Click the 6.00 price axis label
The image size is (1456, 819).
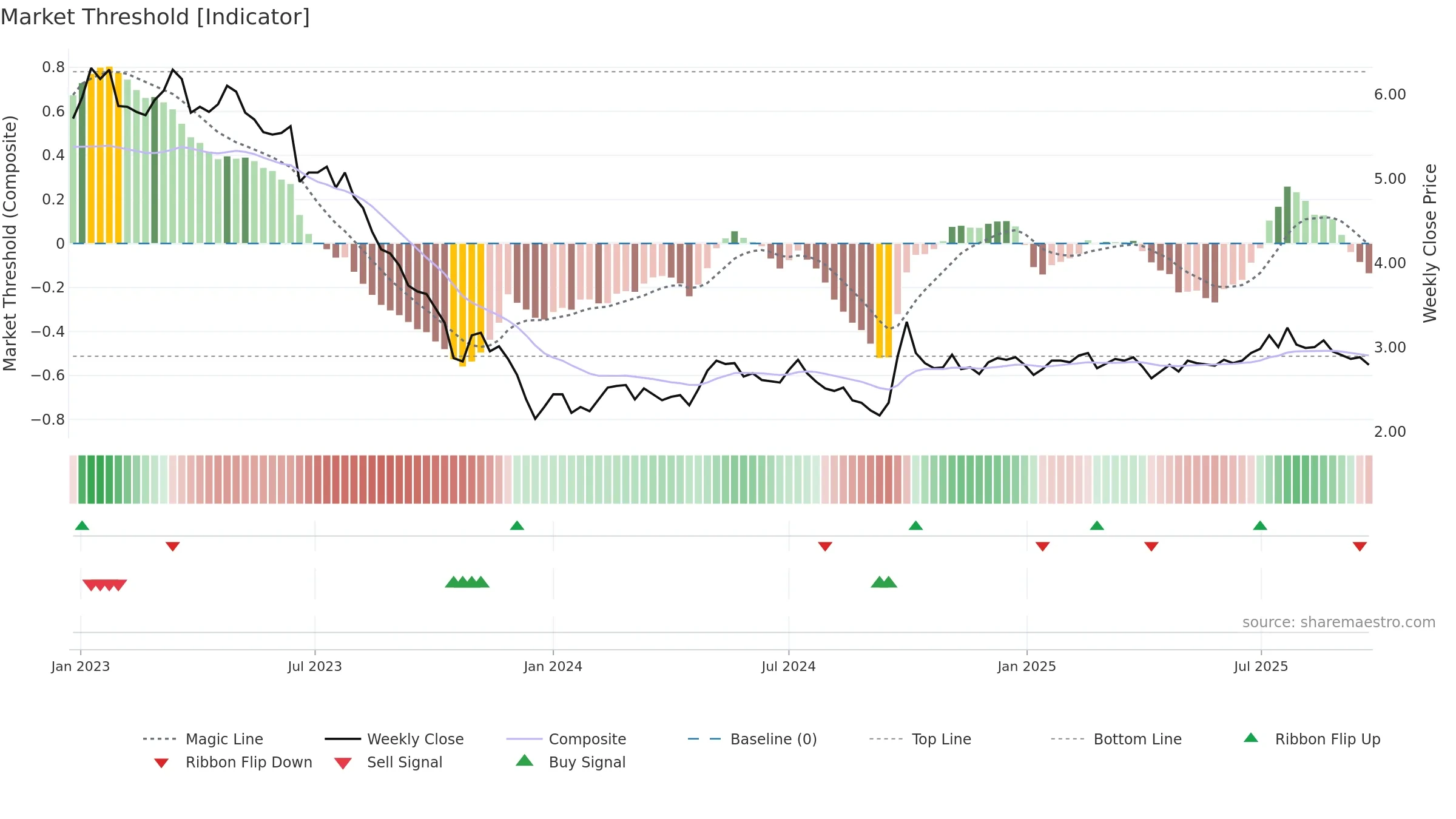pyautogui.click(x=1390, y=95)
